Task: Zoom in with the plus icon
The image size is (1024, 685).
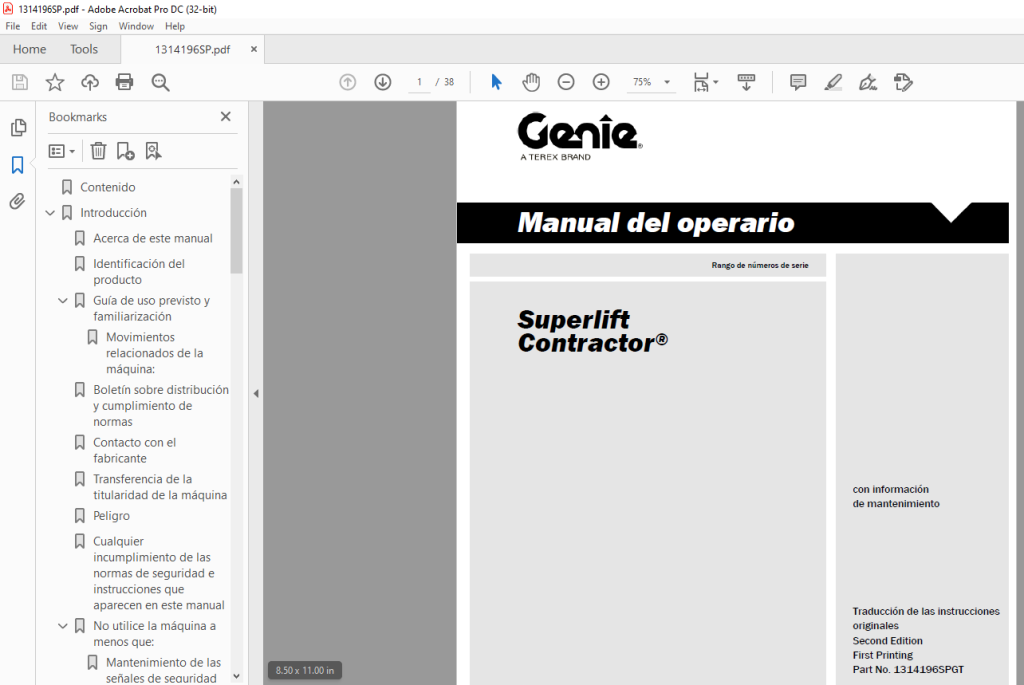Action: pos(601,82)
